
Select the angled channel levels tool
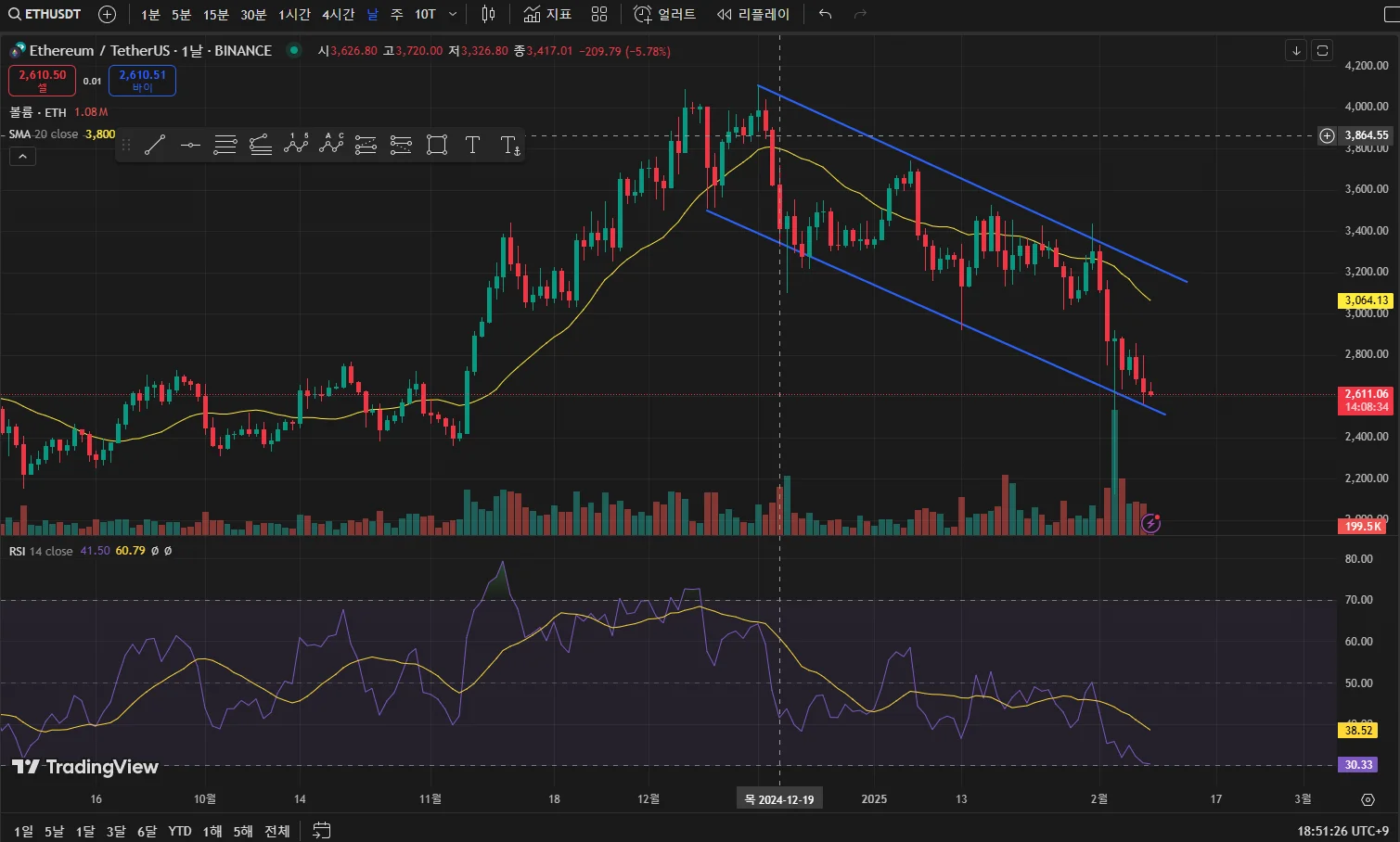point(261,145)
